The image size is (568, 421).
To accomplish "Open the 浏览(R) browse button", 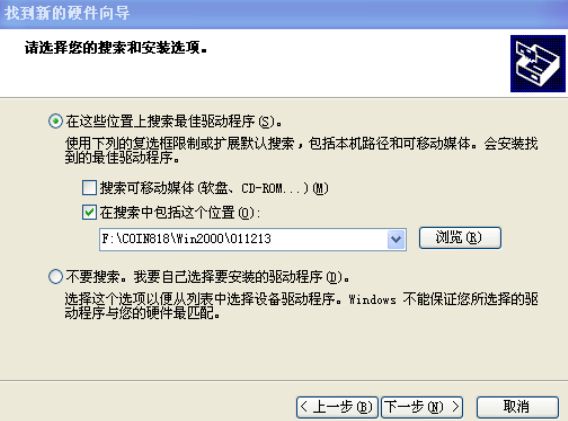I will tap(460, 238).
